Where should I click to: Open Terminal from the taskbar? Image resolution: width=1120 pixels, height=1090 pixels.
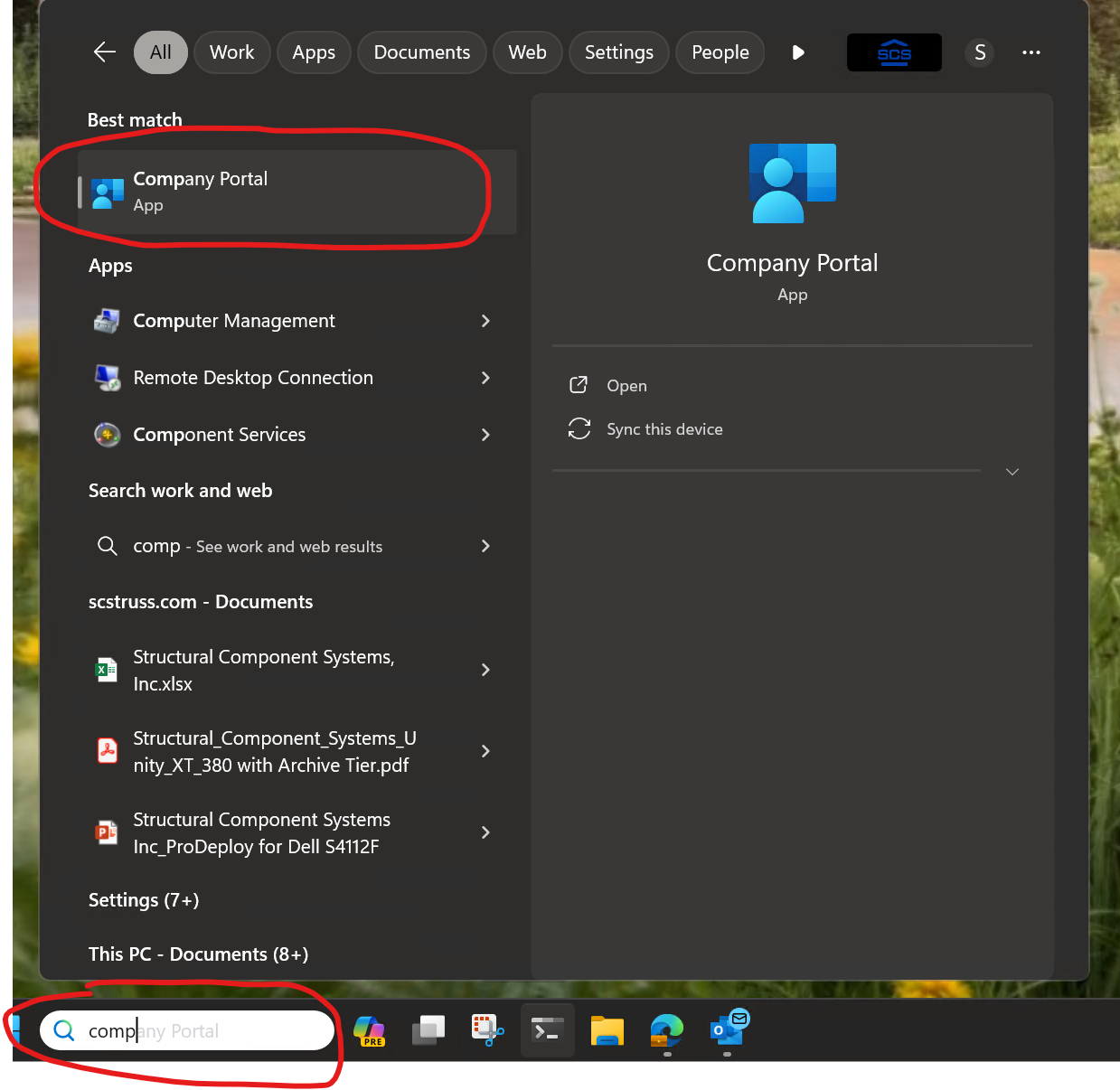[548, 1030]
